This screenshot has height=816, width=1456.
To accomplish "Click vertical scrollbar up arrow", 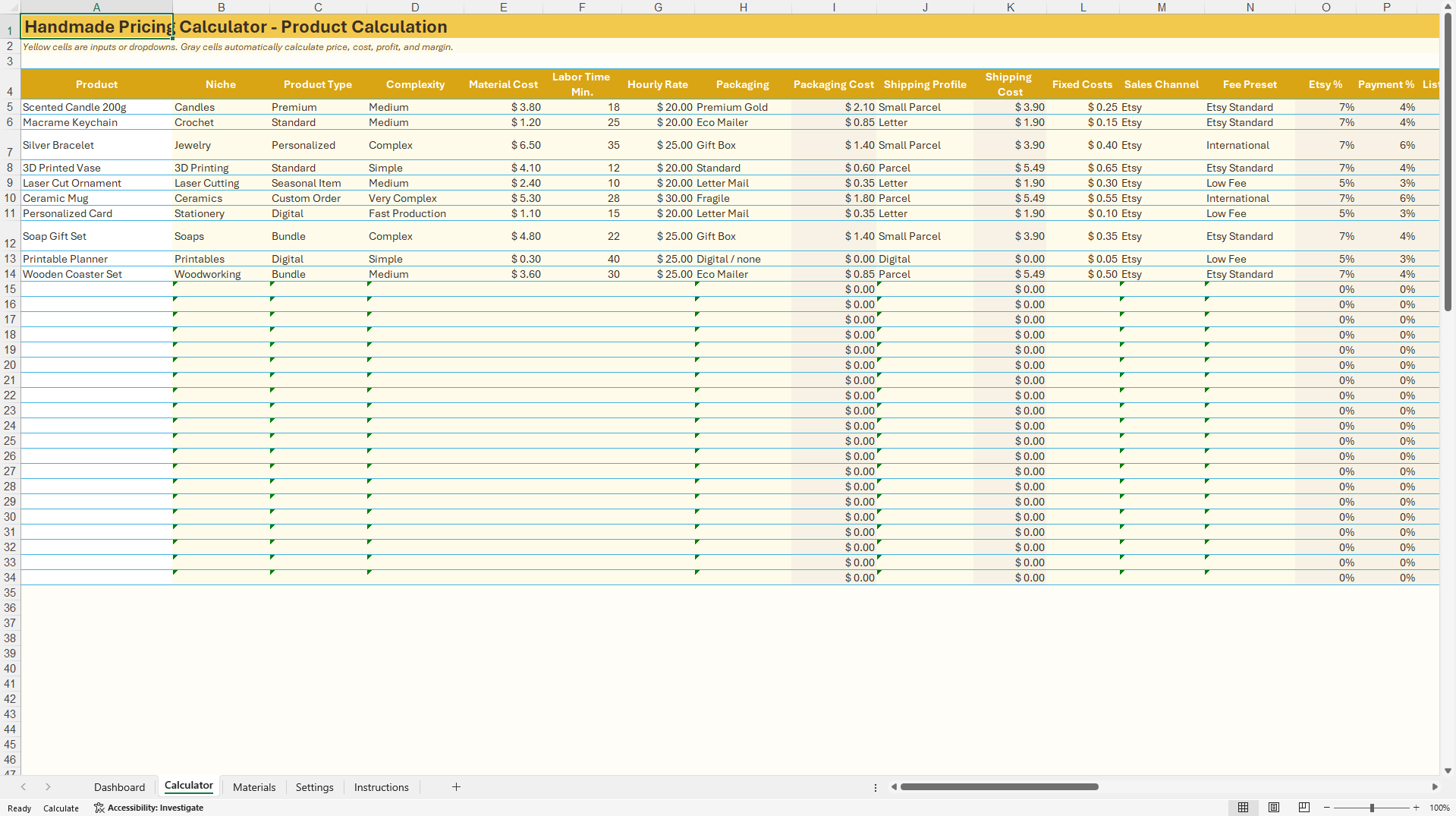I will click(x=1448, y=6).
